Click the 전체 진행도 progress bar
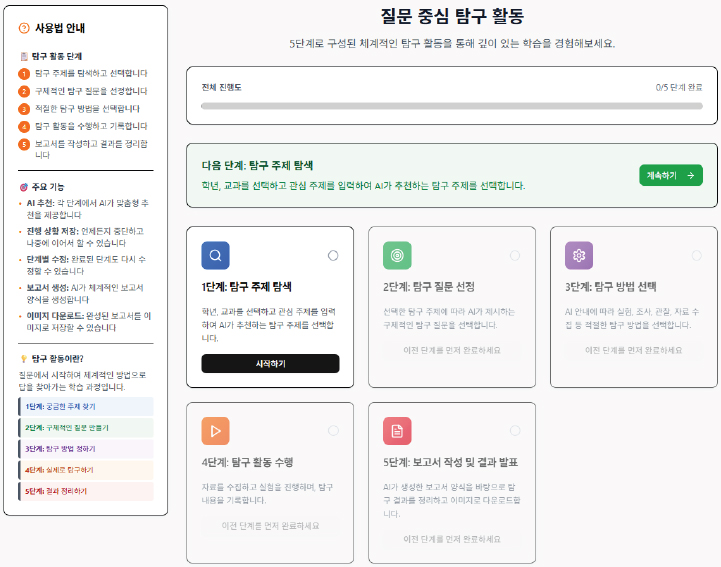Image resolution: width=721 pixels, height=567 pixels. (451, 105)
